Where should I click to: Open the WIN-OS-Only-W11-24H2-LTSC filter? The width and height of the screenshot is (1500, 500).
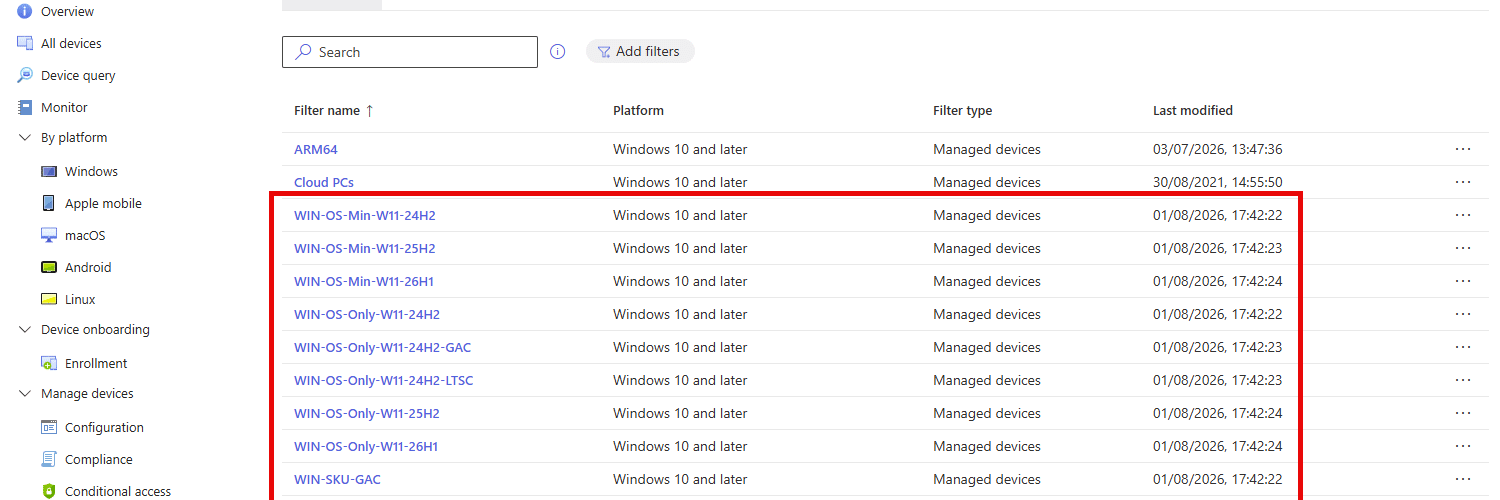(x=386, y=380)
